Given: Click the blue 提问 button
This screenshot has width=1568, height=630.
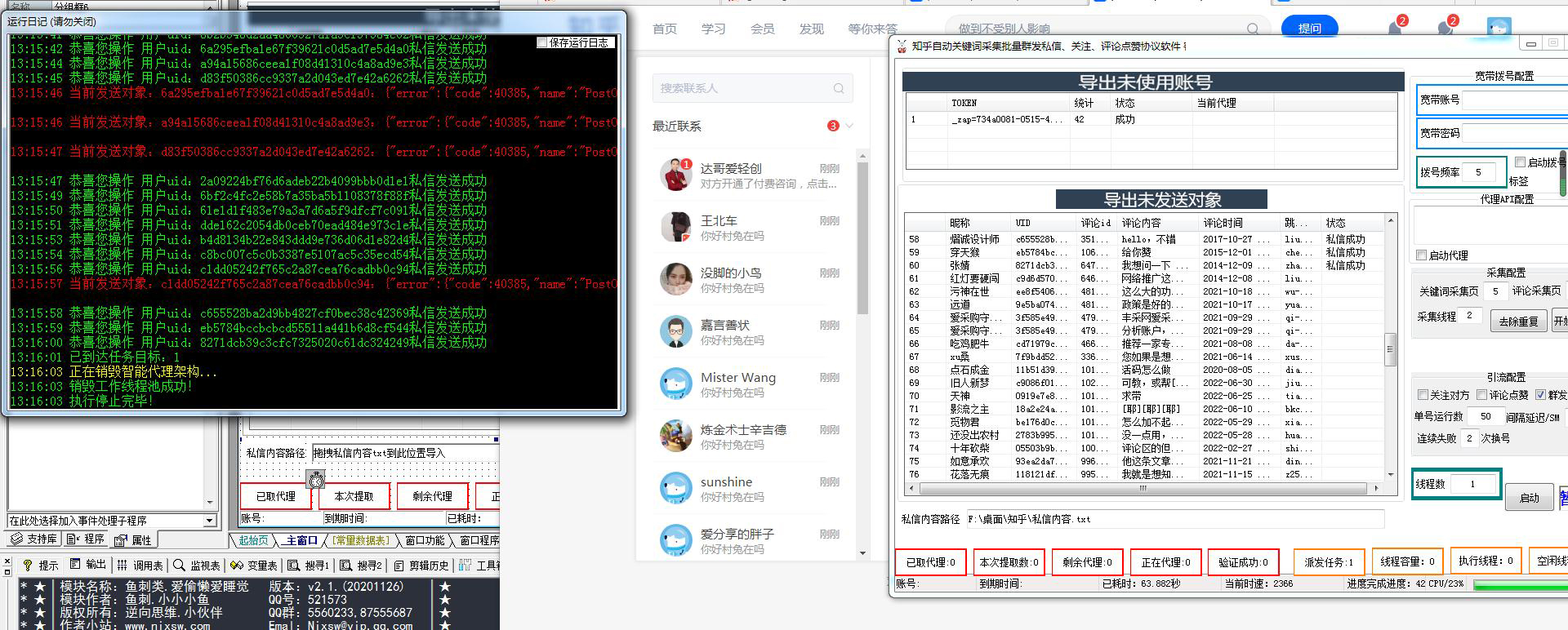Looking at the screenshot, I should click(x=1310, y=28).
